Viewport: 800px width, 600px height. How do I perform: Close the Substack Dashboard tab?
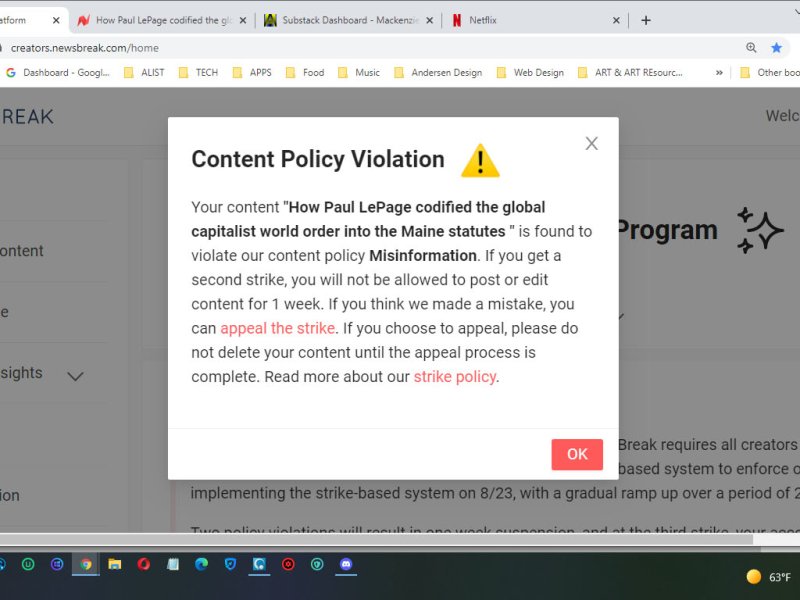point(430,20)
